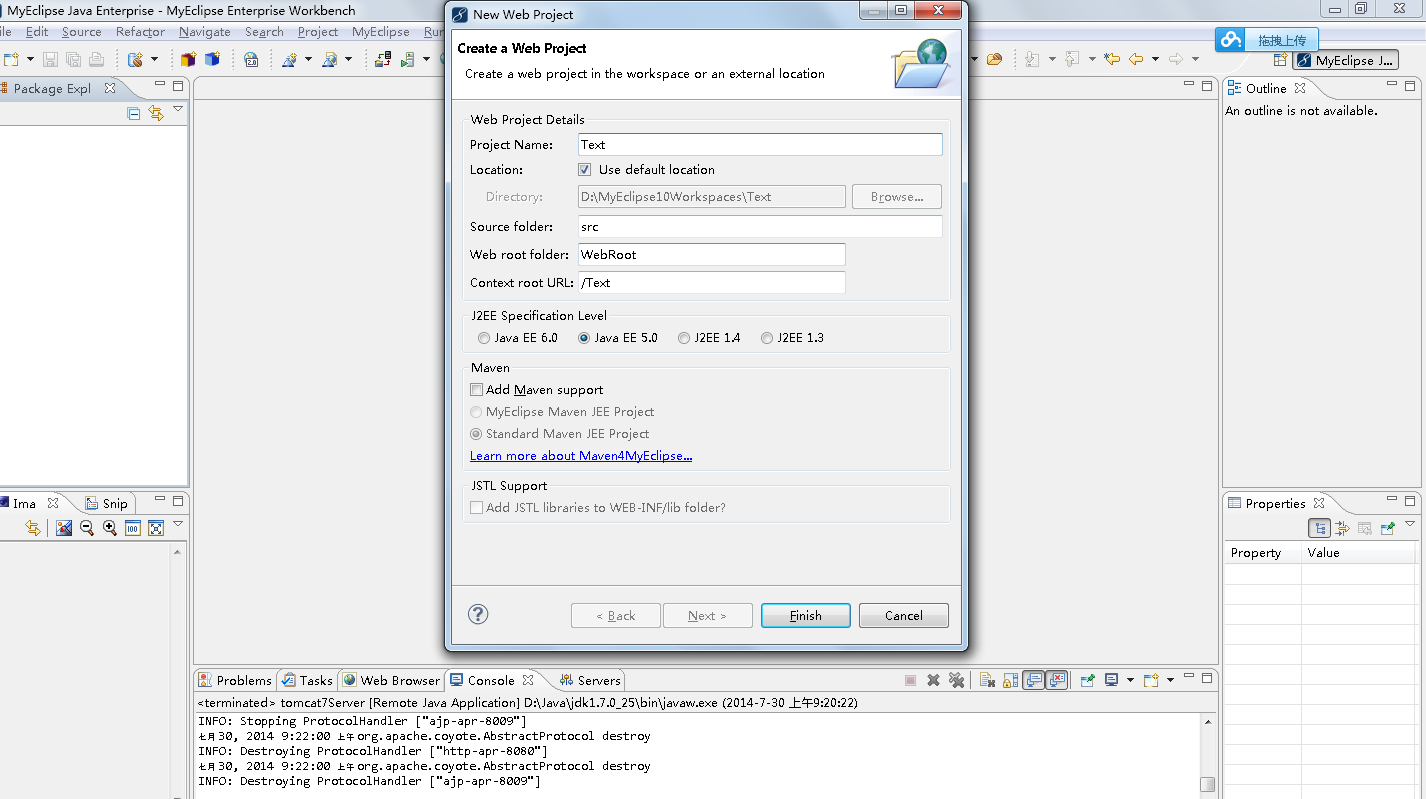Click the run/stop MyEclipse servers icon
This screenshot has width=1426, height=799.
[x=408, y=59]
